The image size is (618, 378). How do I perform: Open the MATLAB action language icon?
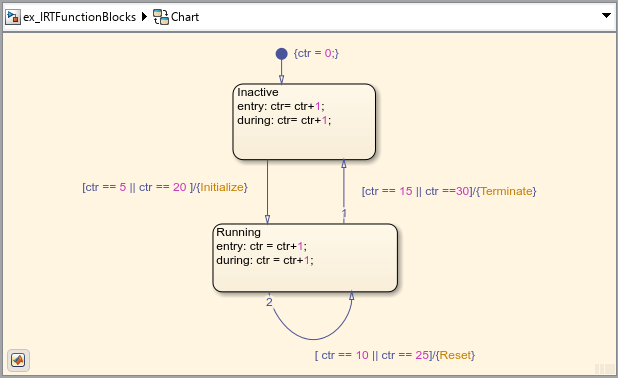[x=18, y=360]
